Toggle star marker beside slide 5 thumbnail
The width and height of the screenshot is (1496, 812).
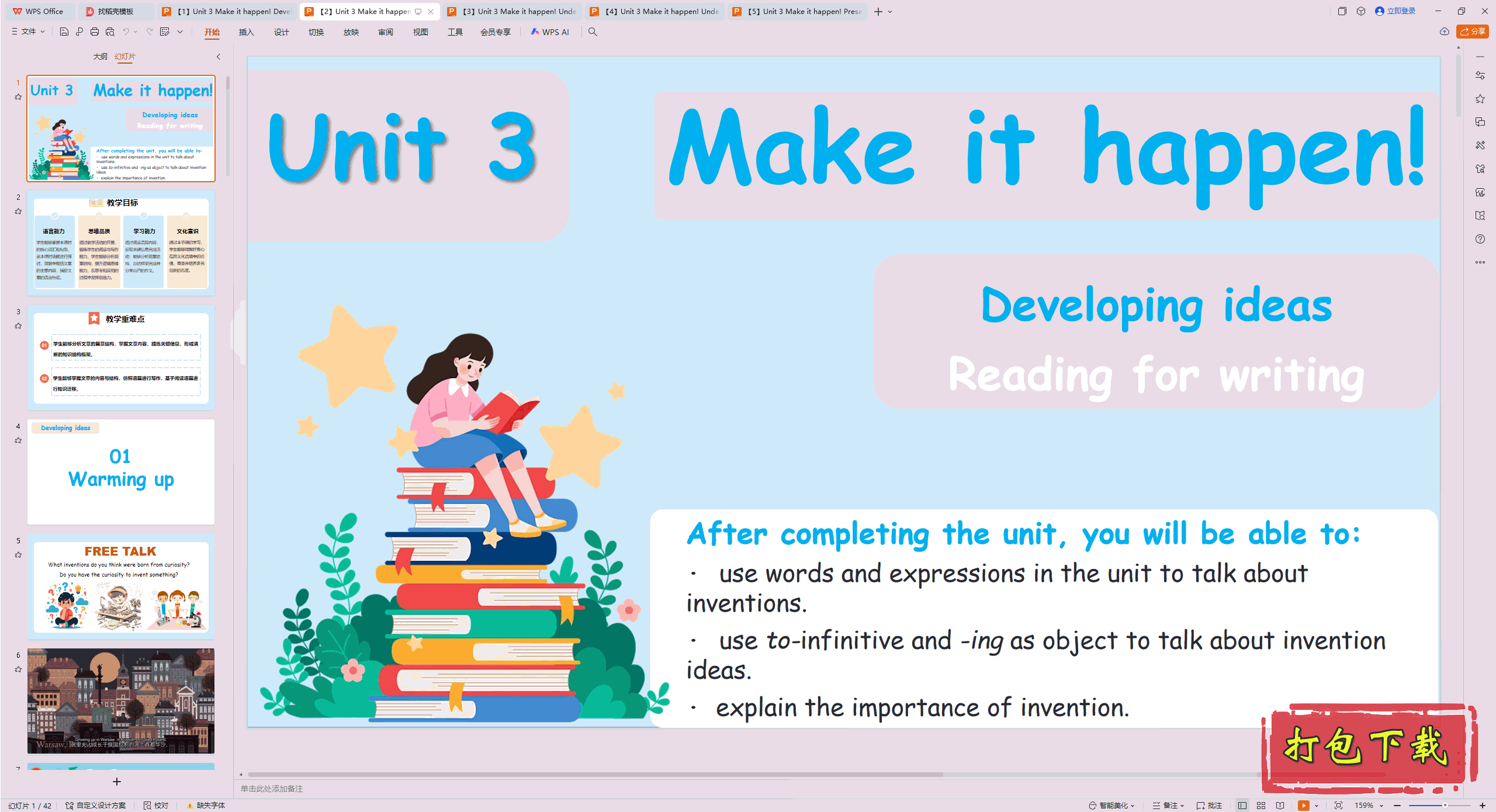click(18, 555)
